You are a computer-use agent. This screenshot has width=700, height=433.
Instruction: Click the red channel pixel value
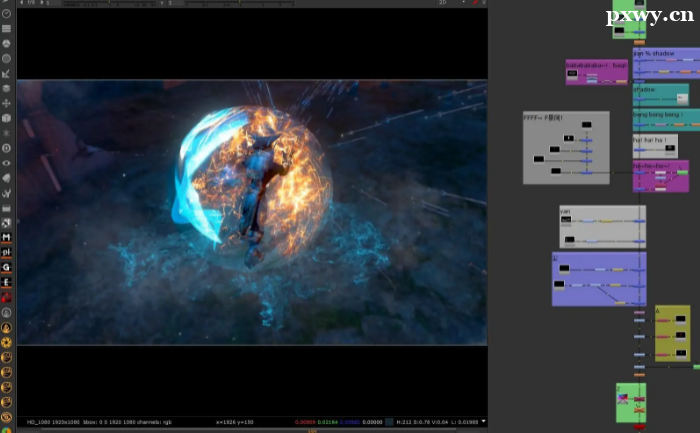point(305,422)
